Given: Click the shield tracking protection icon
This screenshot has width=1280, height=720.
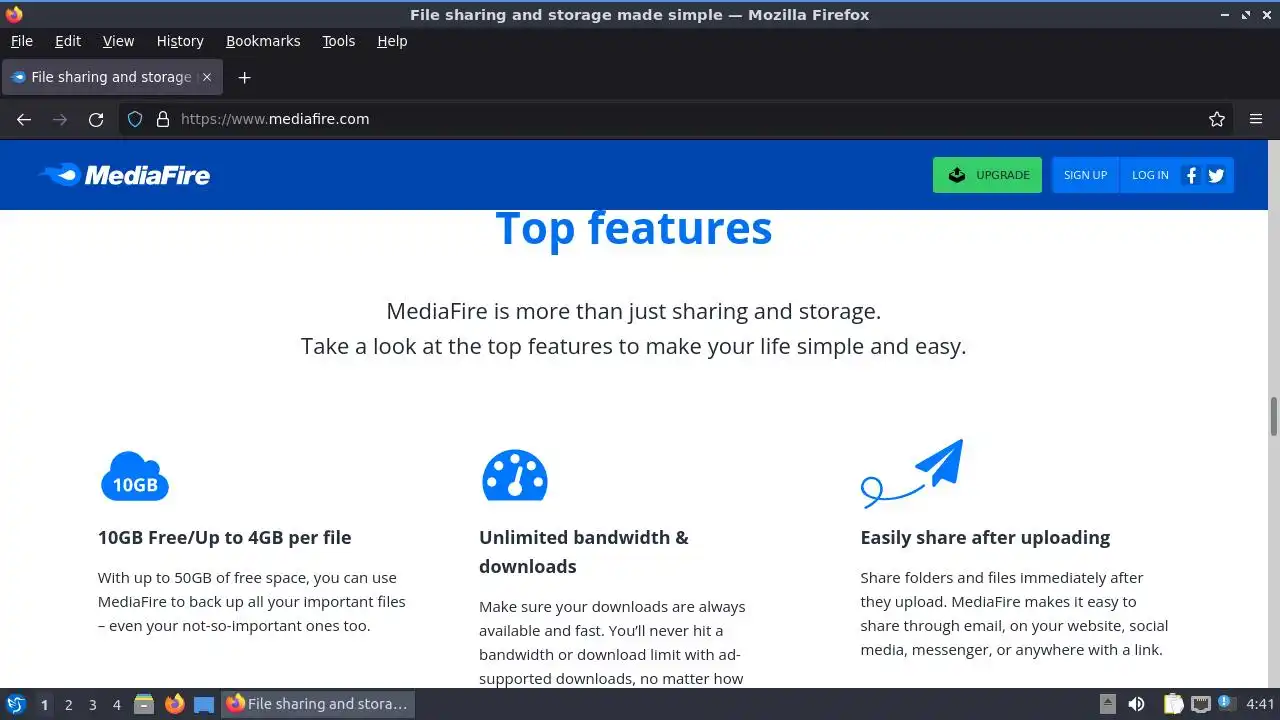Looking at the screenshot, I should pos(135,119).
